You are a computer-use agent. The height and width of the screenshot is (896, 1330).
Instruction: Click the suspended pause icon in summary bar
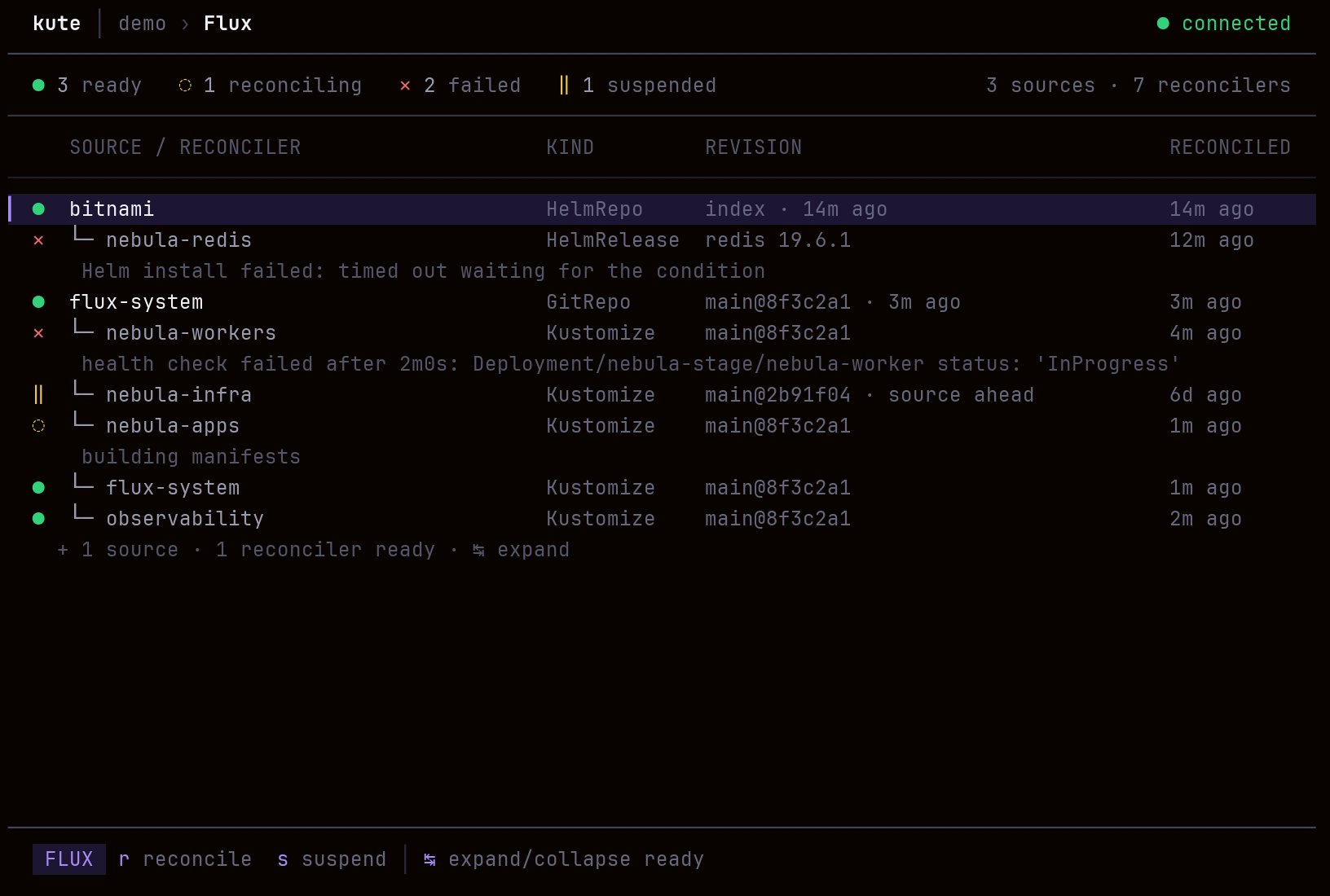point(564,85)
